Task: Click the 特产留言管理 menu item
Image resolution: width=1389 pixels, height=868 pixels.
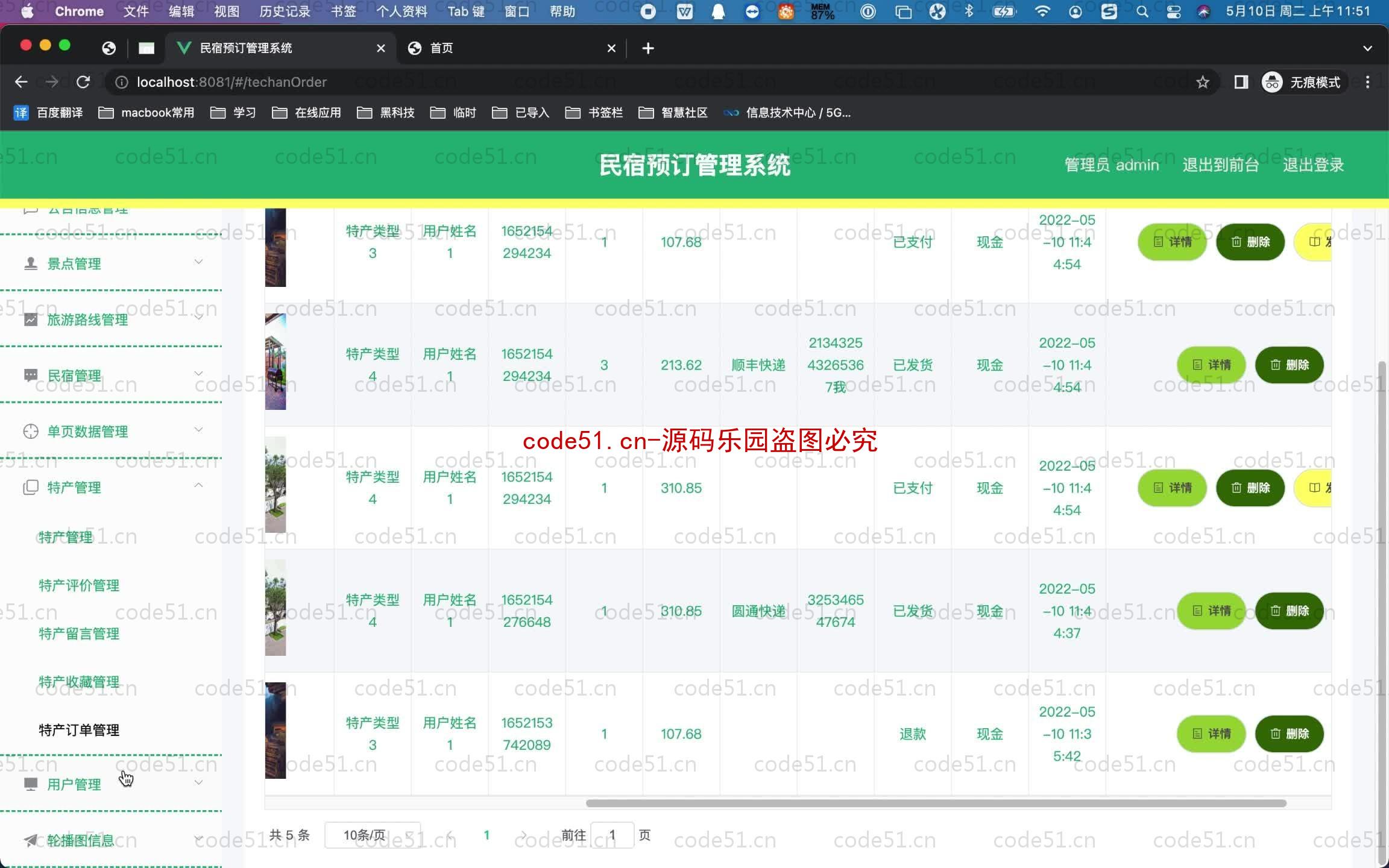Action: pyautogui.click(x=80, y=633)
